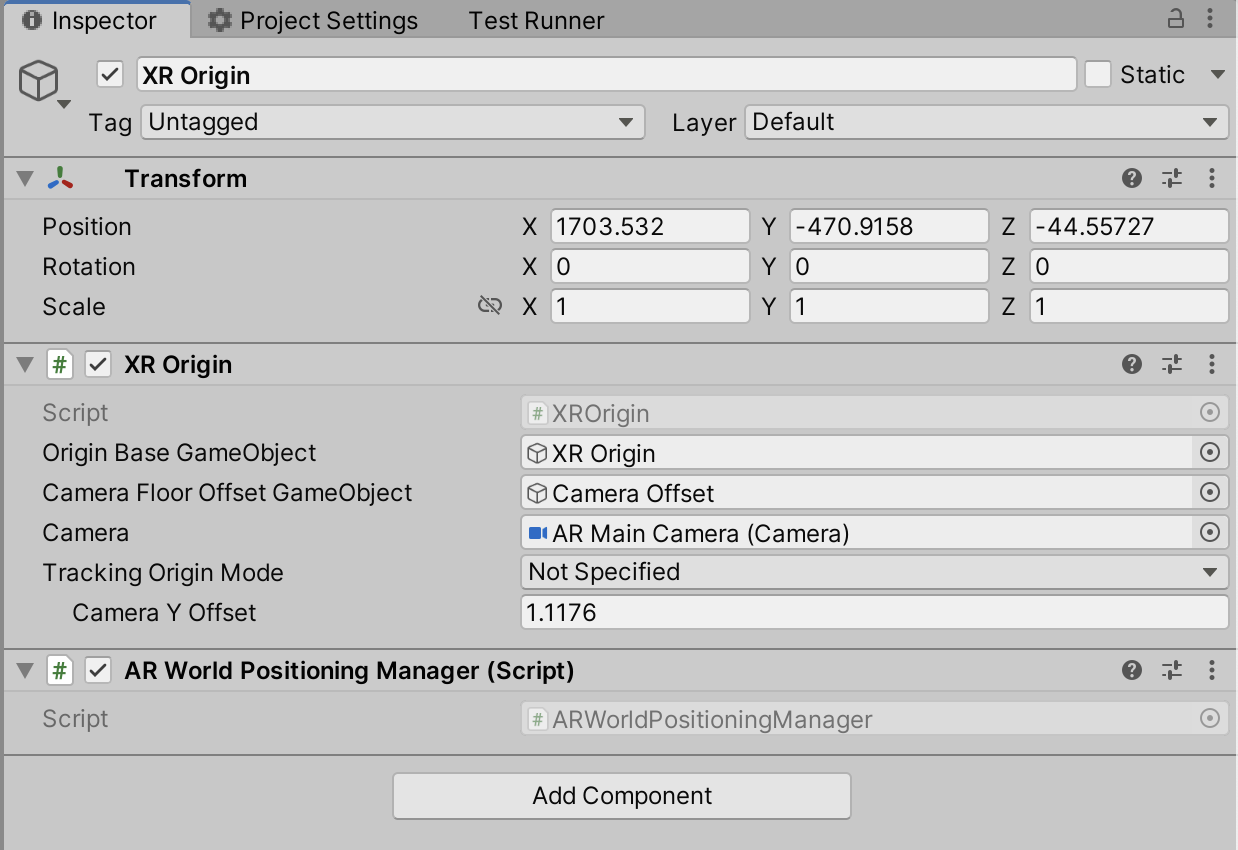
Task: Open the Project Settings tab
Action: point(314,20)
